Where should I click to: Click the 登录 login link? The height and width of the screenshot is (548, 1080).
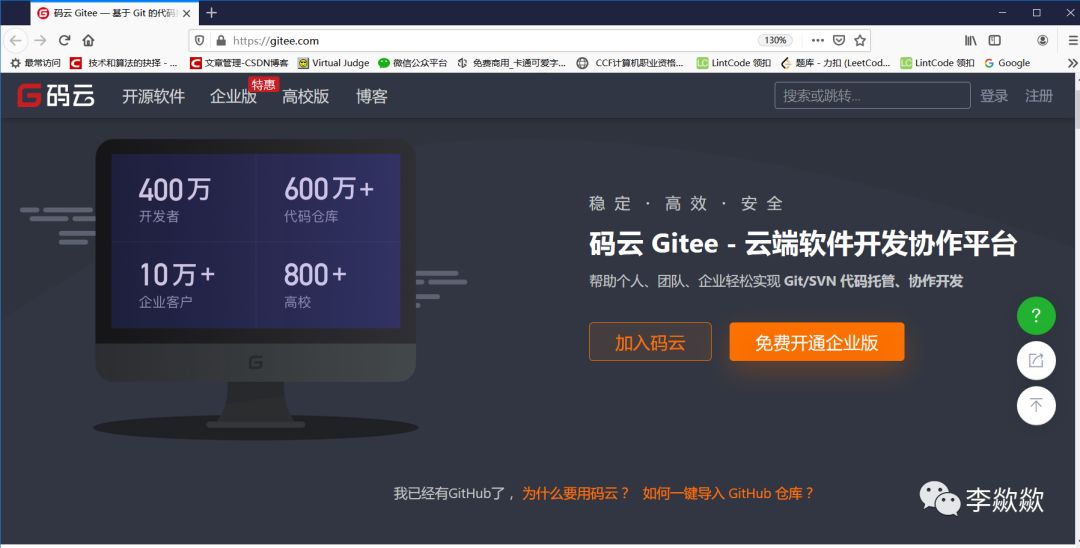tap(994, 96)
